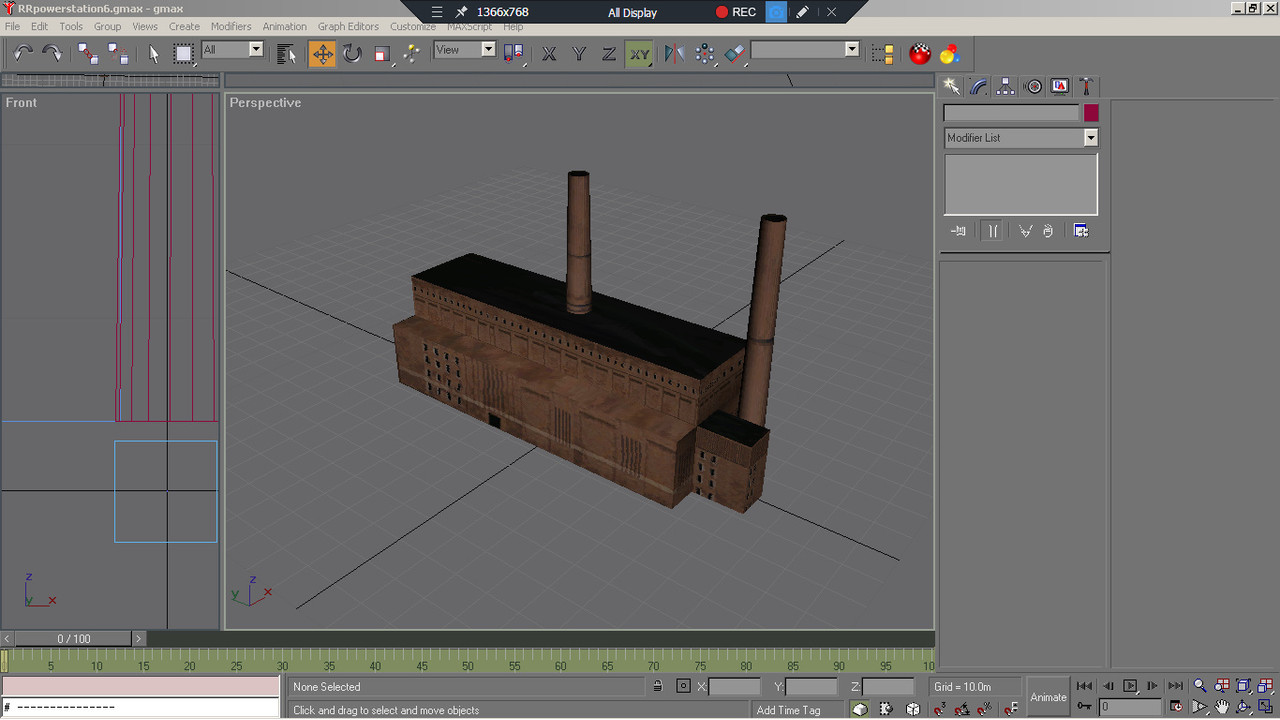The height and width of the screenshot is (720, 1280).
Task: Activate the Select and Move tool
Action: [x=322, y=53]
